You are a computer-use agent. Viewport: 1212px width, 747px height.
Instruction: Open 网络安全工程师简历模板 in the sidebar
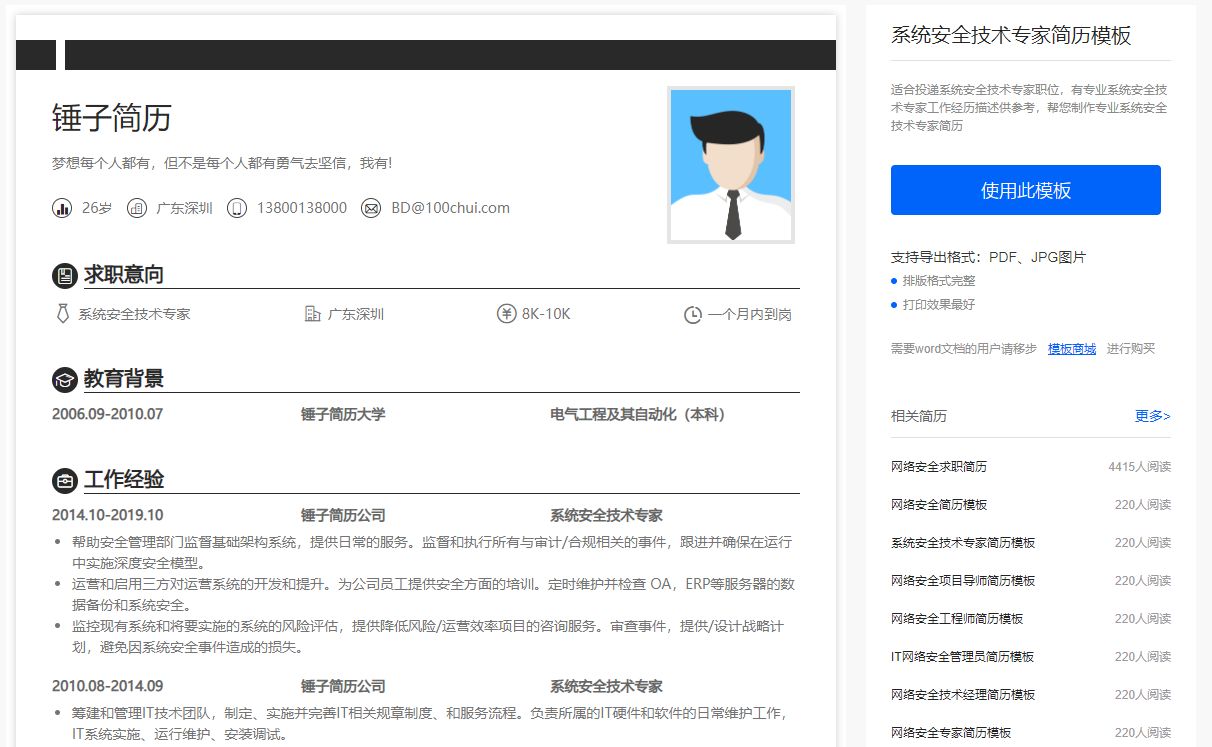[955, 618]
